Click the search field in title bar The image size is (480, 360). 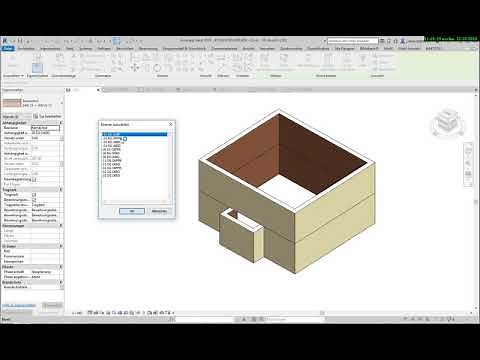tap(353, 41)
